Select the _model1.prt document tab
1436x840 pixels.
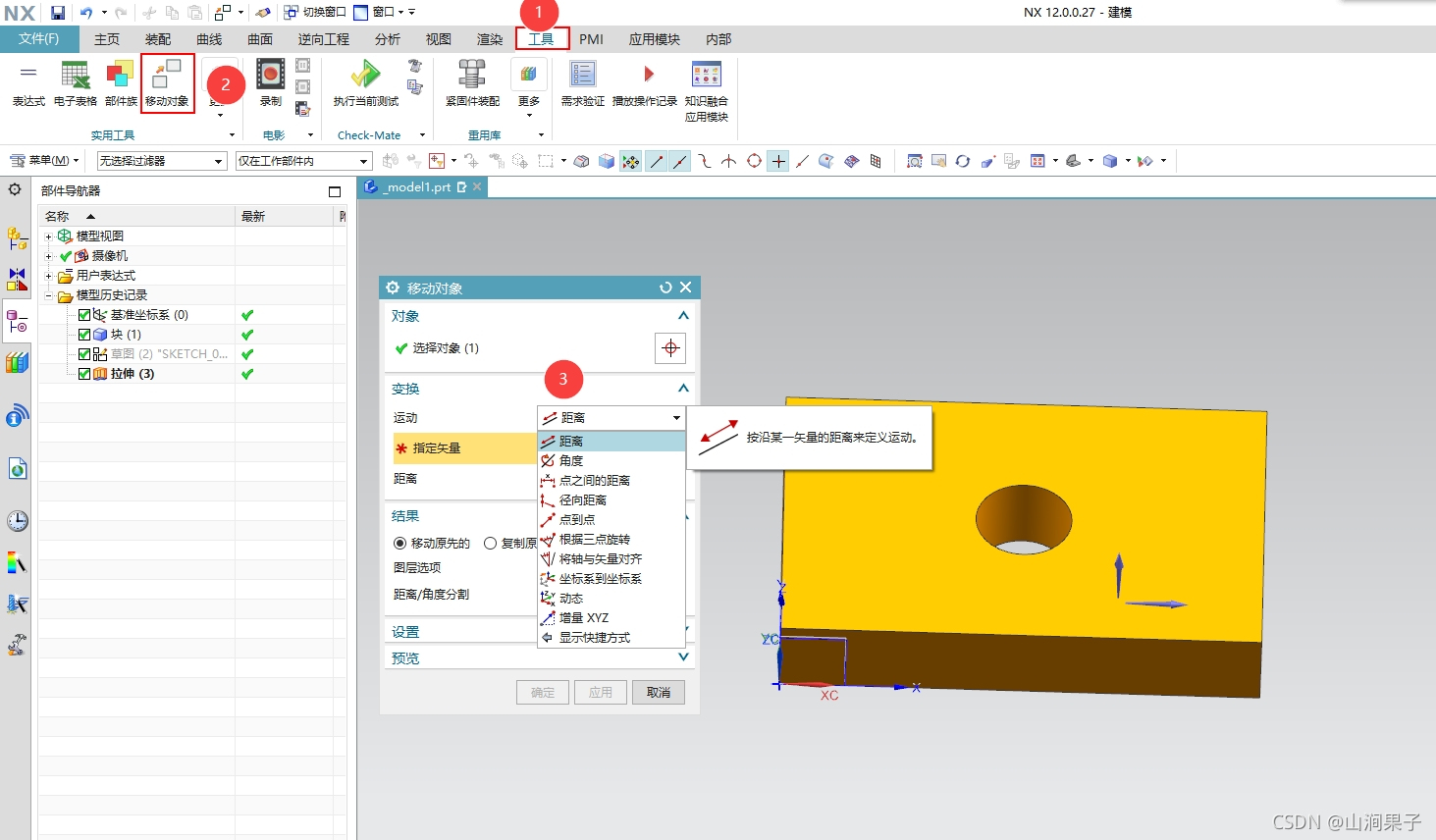423,187
